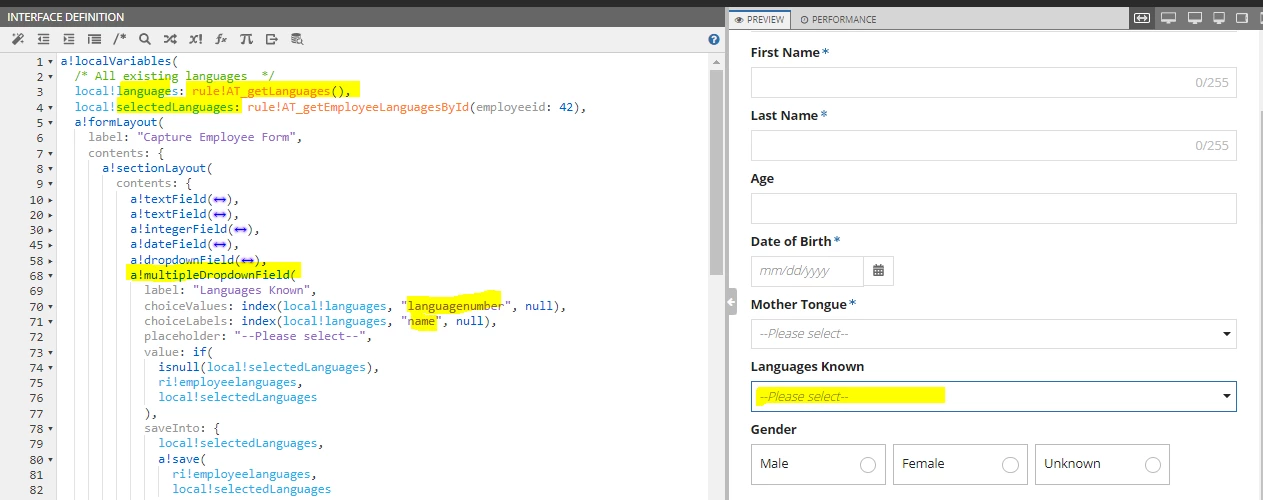
Task: Expand the folded a!textField at line 20
Action: [x=51, y=214]
